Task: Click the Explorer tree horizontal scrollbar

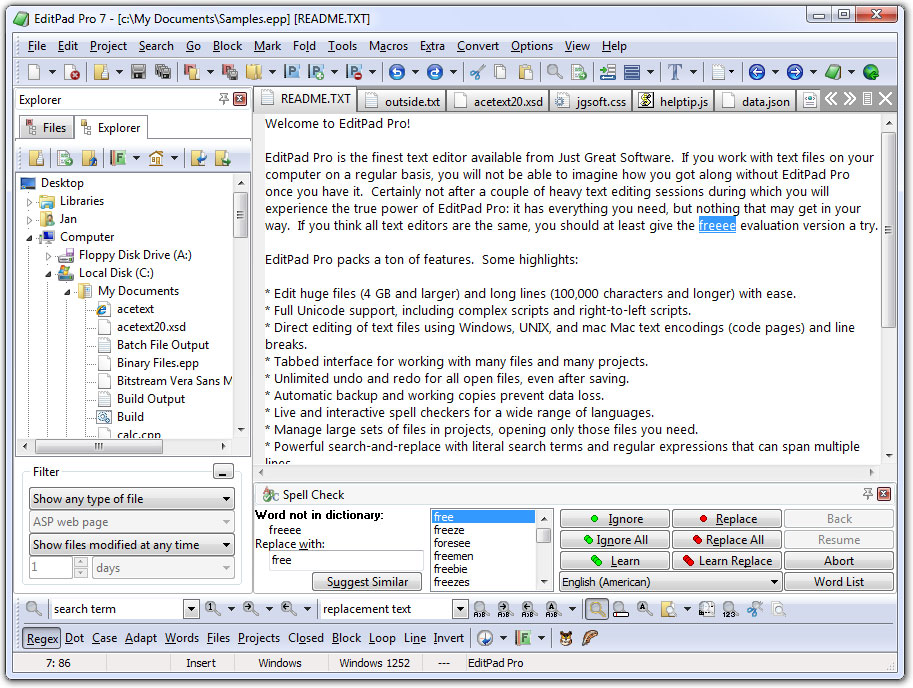Action: tap(98, 446)
